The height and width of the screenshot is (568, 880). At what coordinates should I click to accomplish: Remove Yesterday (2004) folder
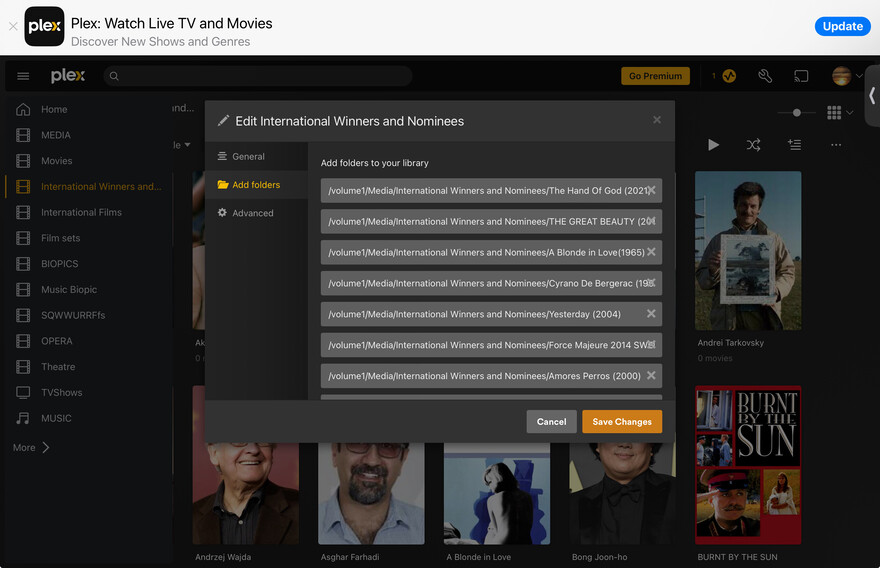[651, 314]
